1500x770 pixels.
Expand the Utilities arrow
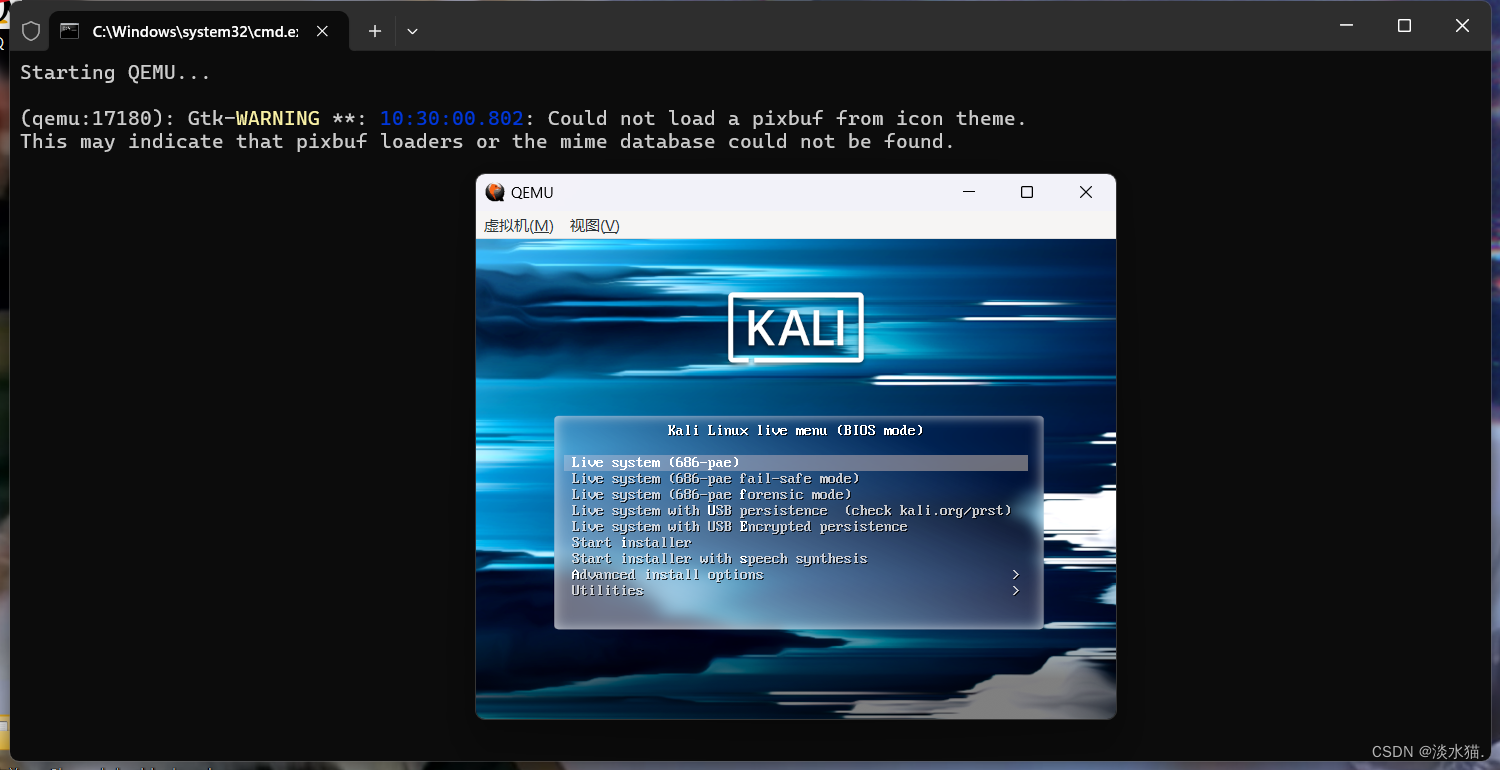coord(1016,591)
